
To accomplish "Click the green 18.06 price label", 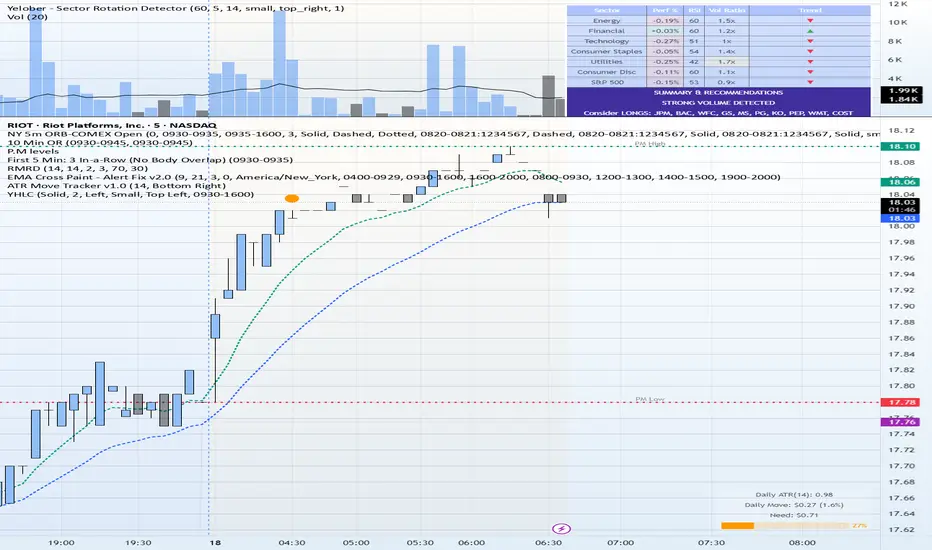I will click(902, 182).
